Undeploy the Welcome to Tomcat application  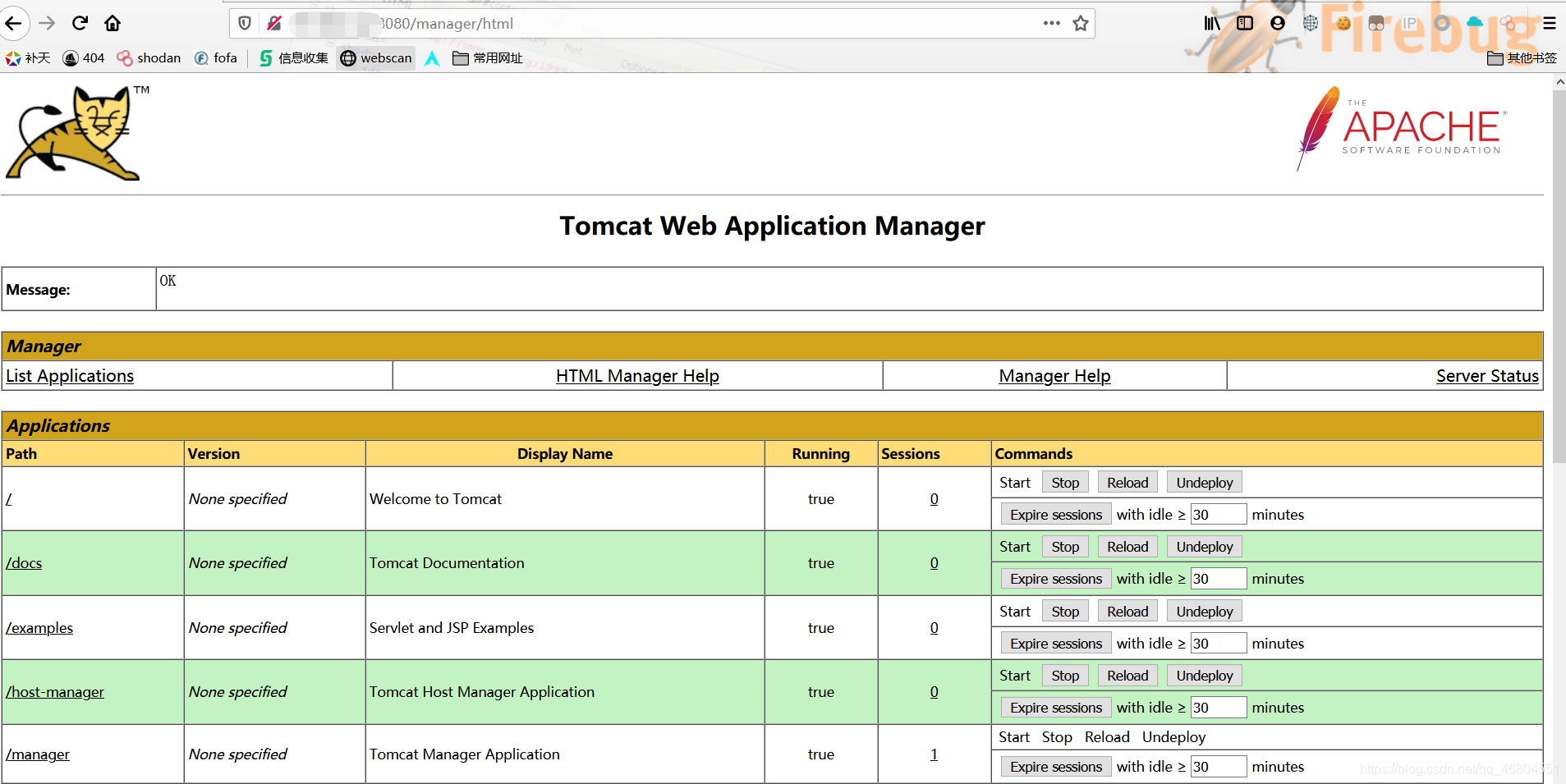(x=1205, y=483)
